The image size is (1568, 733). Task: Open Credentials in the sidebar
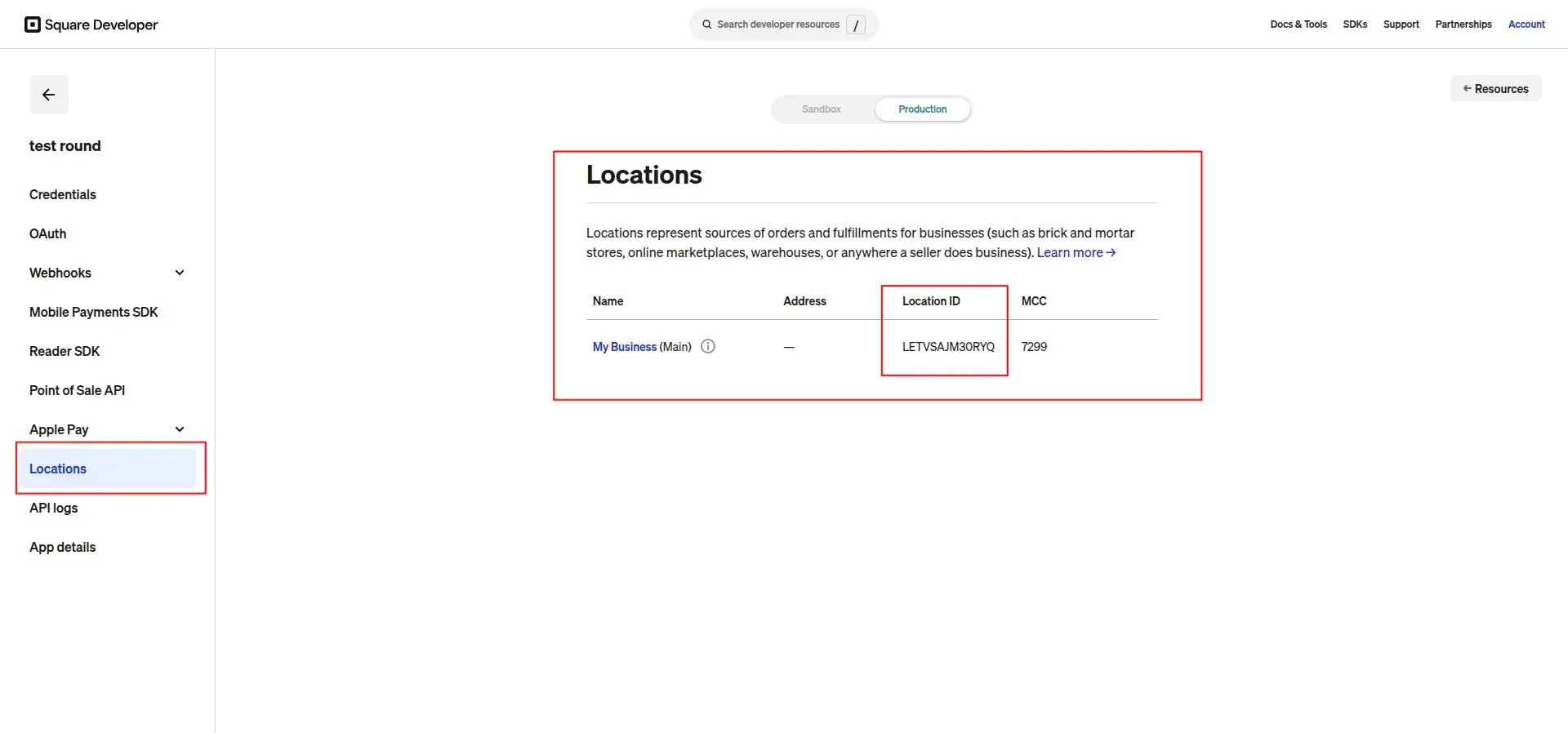63,194
